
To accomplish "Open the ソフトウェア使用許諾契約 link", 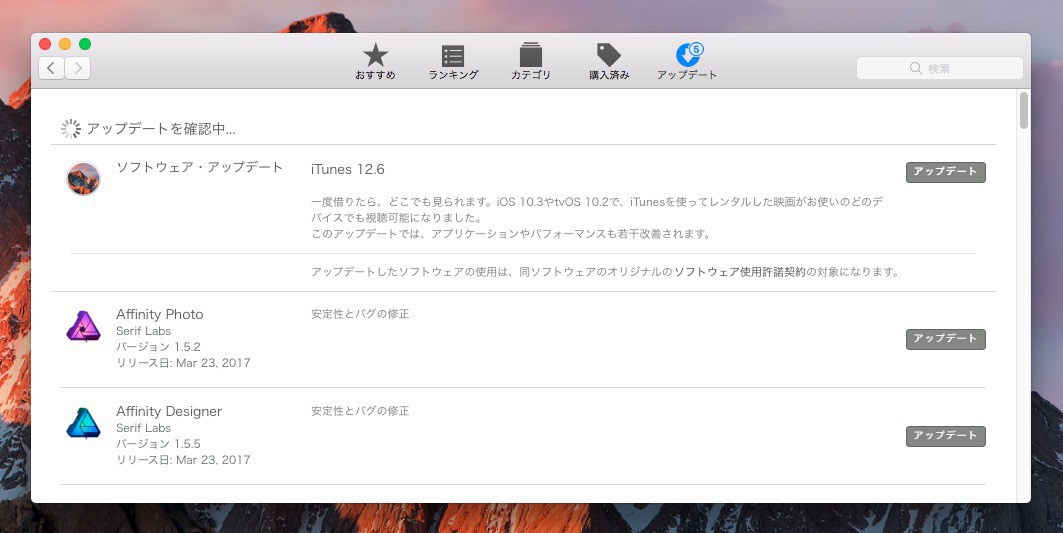I will coord(740,272).
